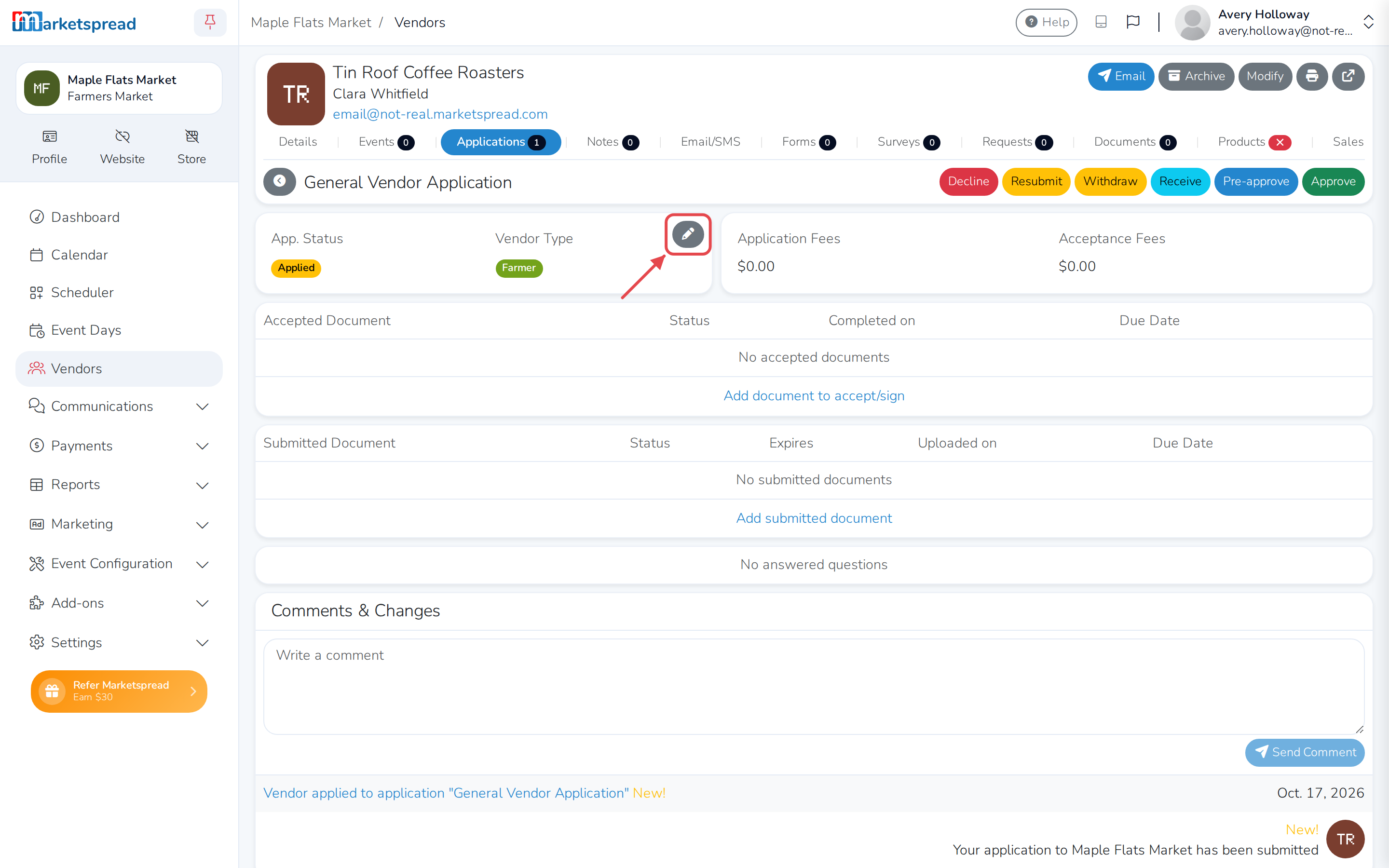
Task: Open the flag icon in header
Action: tap(1133, 22)
